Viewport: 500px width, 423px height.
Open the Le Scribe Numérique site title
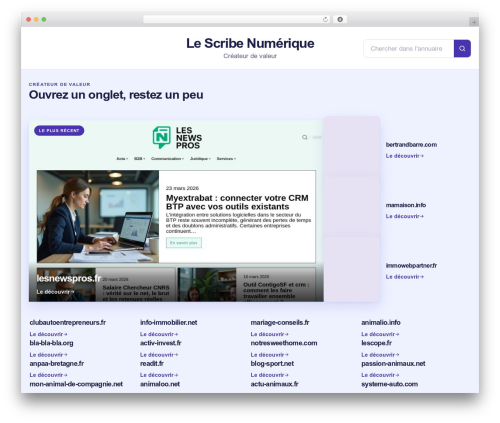[250, 43]
